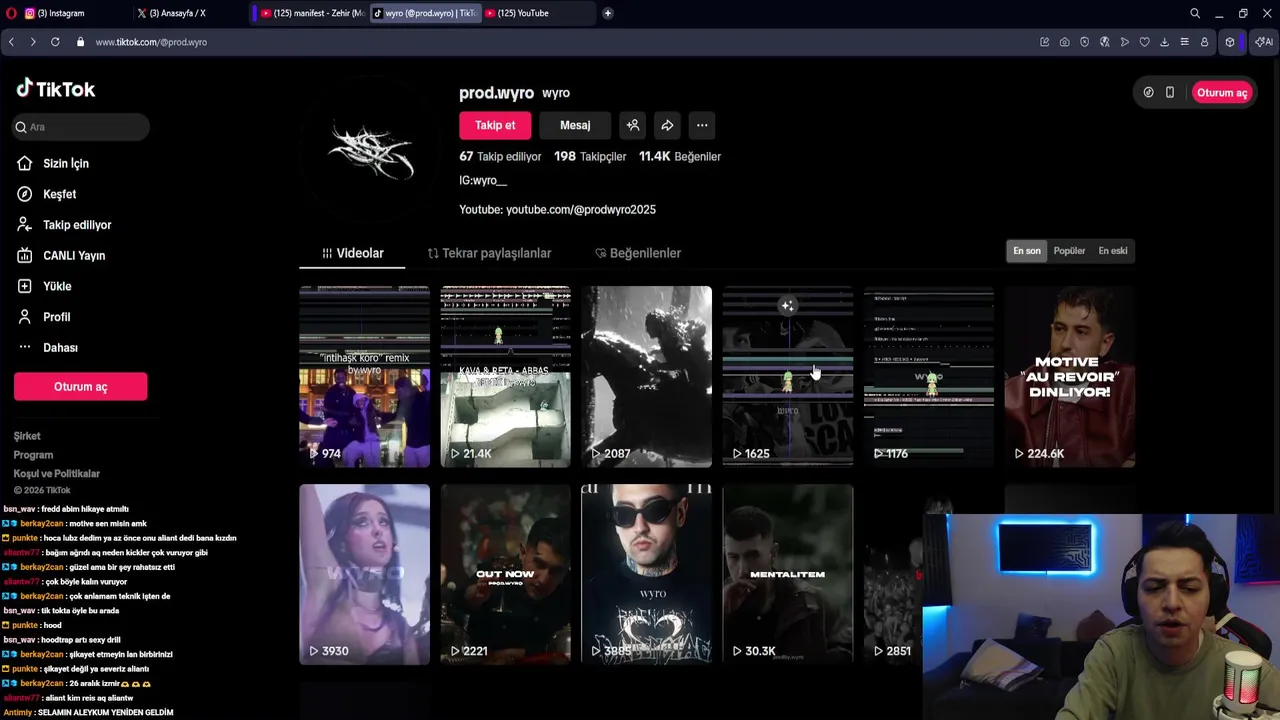Open the Easy Setup sliders icon

[x=1185, y=42]
